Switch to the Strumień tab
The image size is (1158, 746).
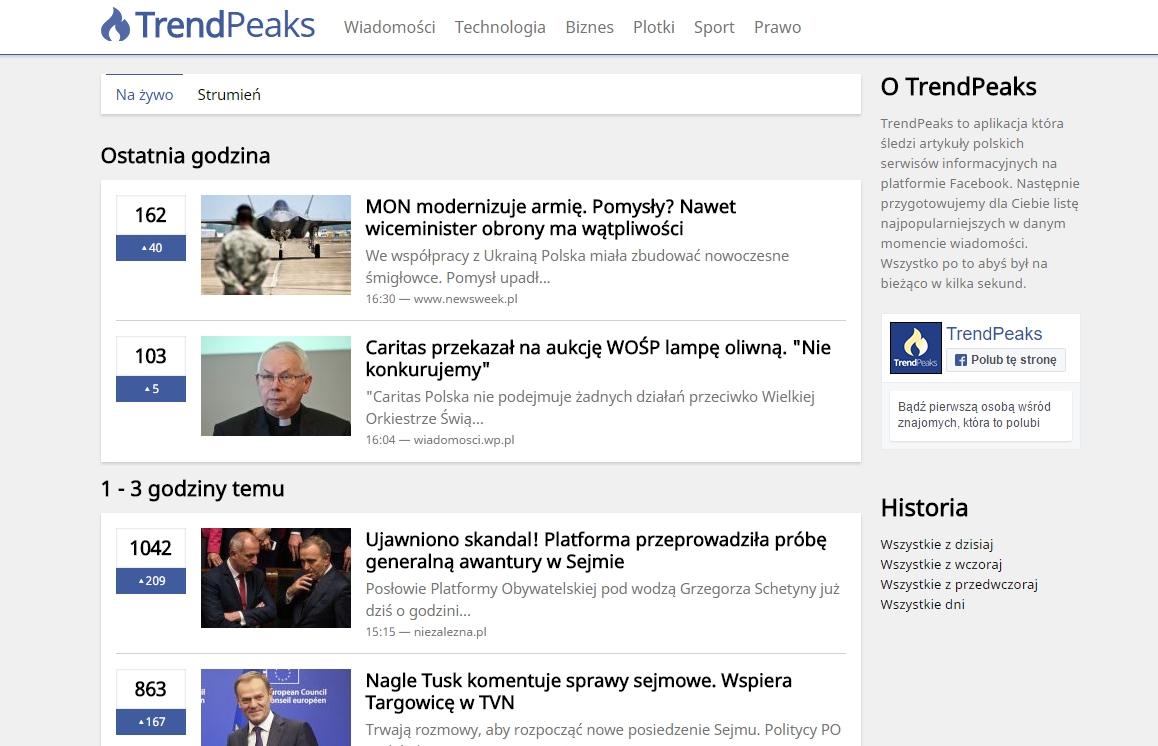point(229,95)
